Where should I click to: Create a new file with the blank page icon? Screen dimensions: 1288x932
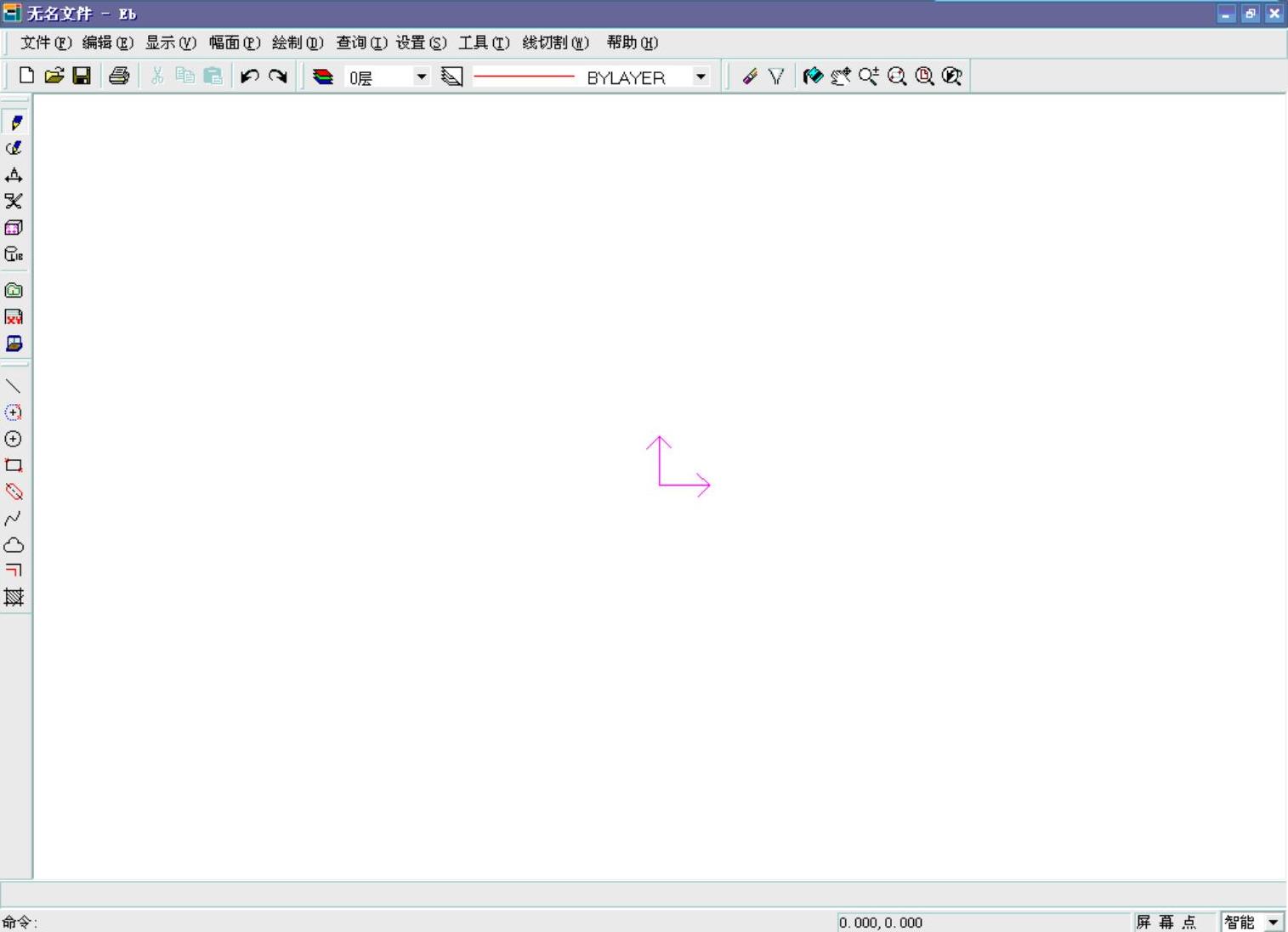click(x=26, y=76)
